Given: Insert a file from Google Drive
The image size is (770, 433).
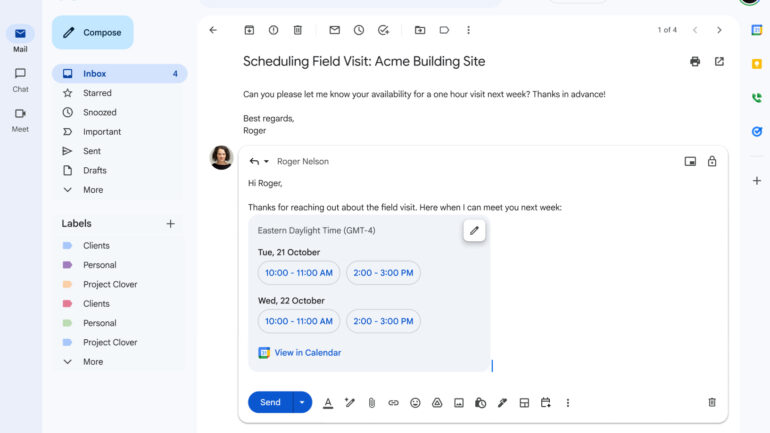Looking at the screenshot, I should coord(437,403).
